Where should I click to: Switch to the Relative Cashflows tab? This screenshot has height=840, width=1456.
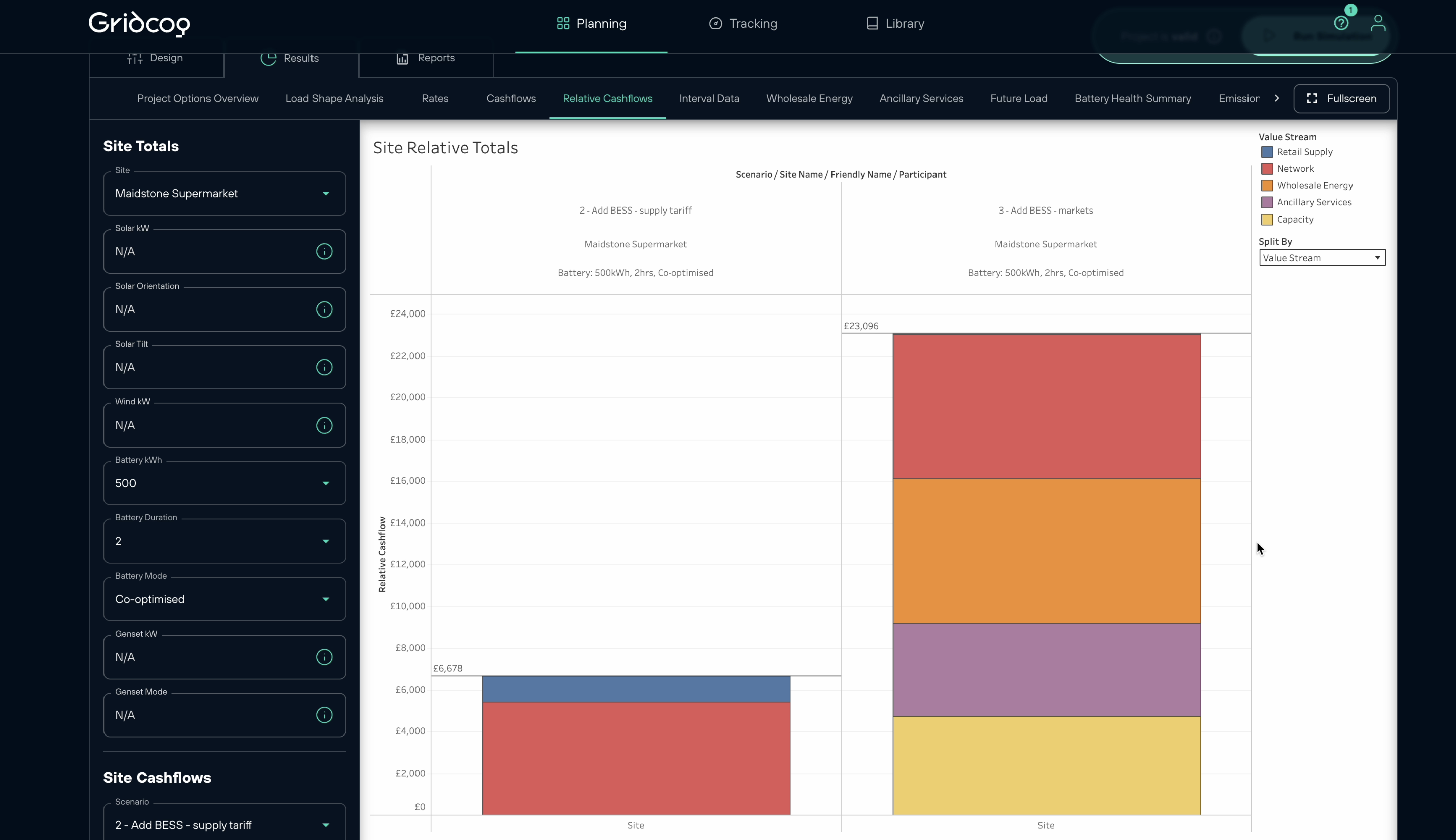coord(607,98)
